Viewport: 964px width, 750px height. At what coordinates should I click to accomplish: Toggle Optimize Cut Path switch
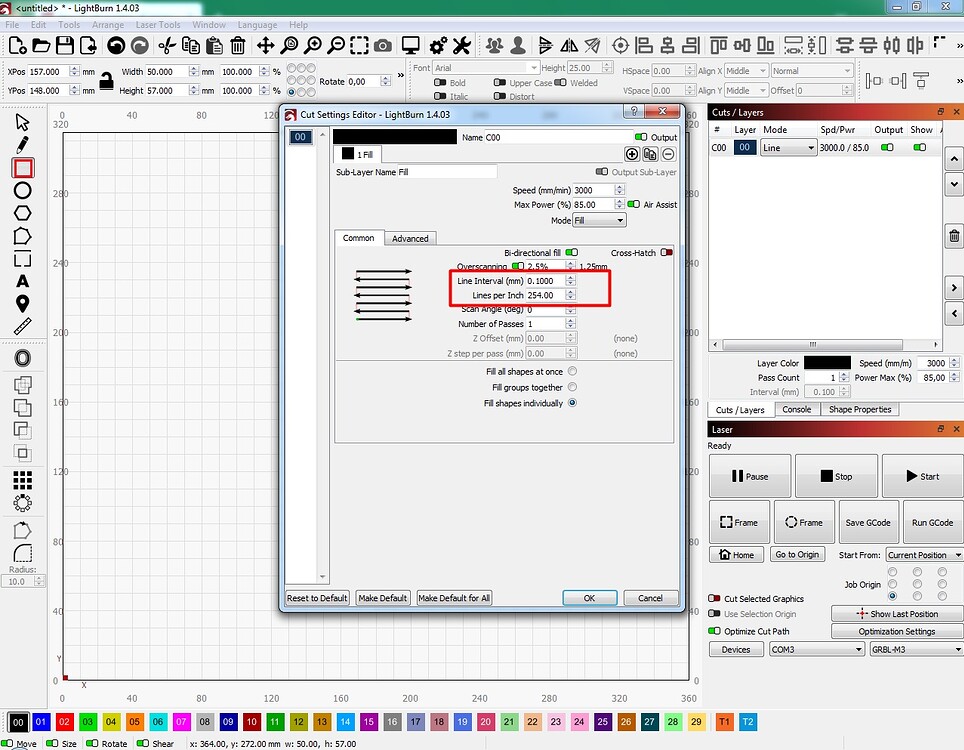point(714,631)
